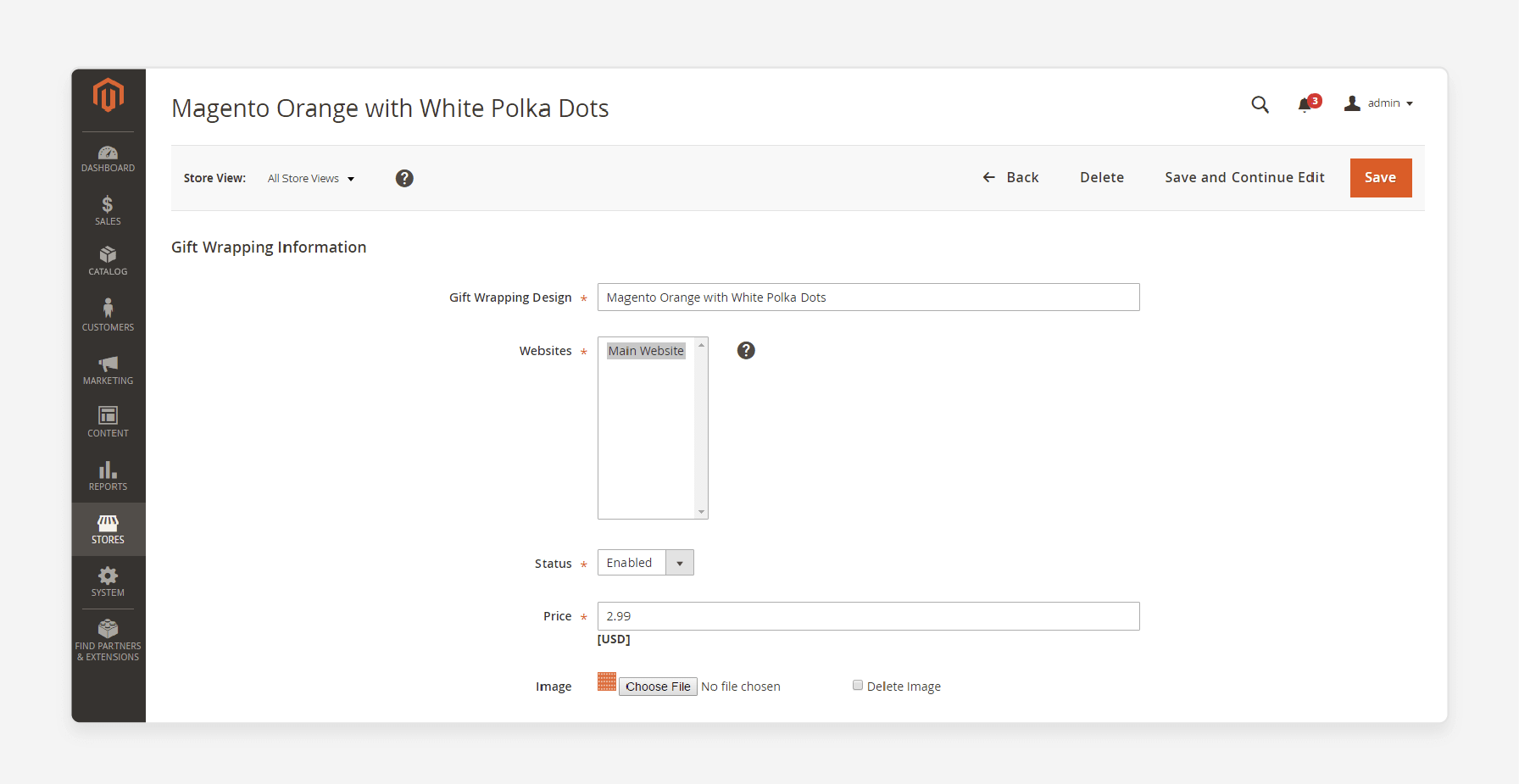Click the Websites list scrollbar down arrow

701,512
